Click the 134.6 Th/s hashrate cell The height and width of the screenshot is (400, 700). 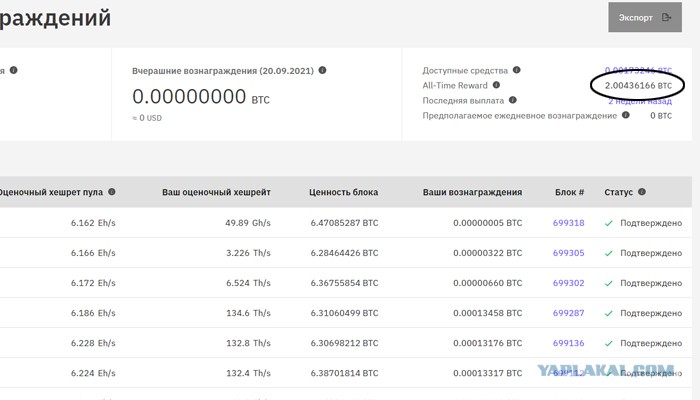click(x=248, y=313)
